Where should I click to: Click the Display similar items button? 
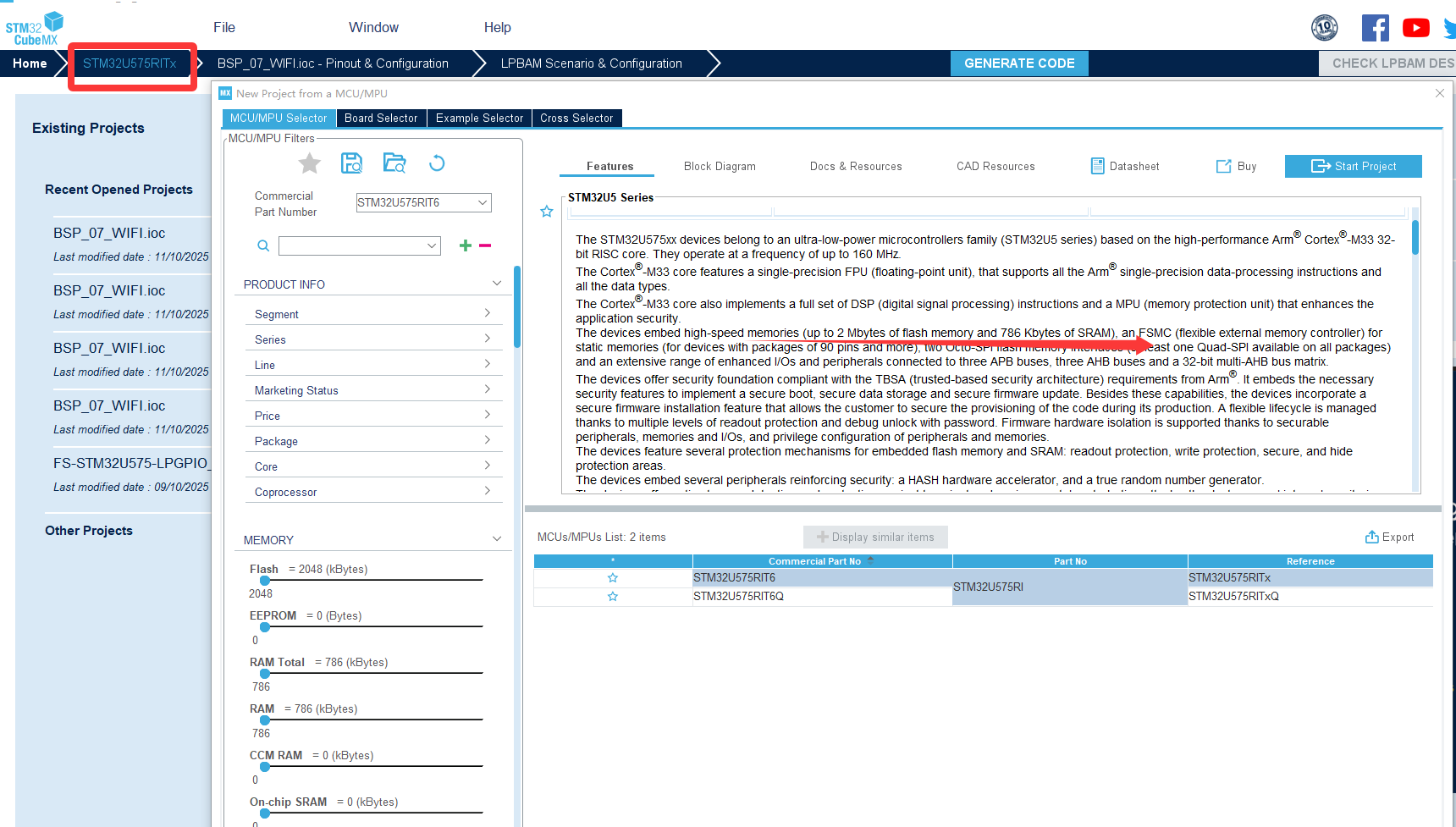(875, 537)
